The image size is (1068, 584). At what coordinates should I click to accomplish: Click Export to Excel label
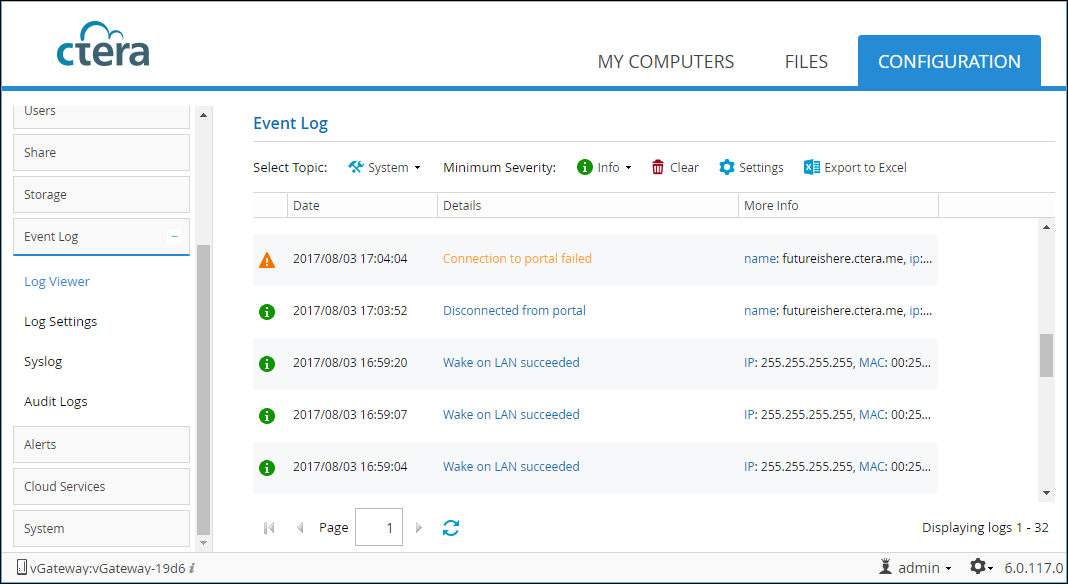865,168
